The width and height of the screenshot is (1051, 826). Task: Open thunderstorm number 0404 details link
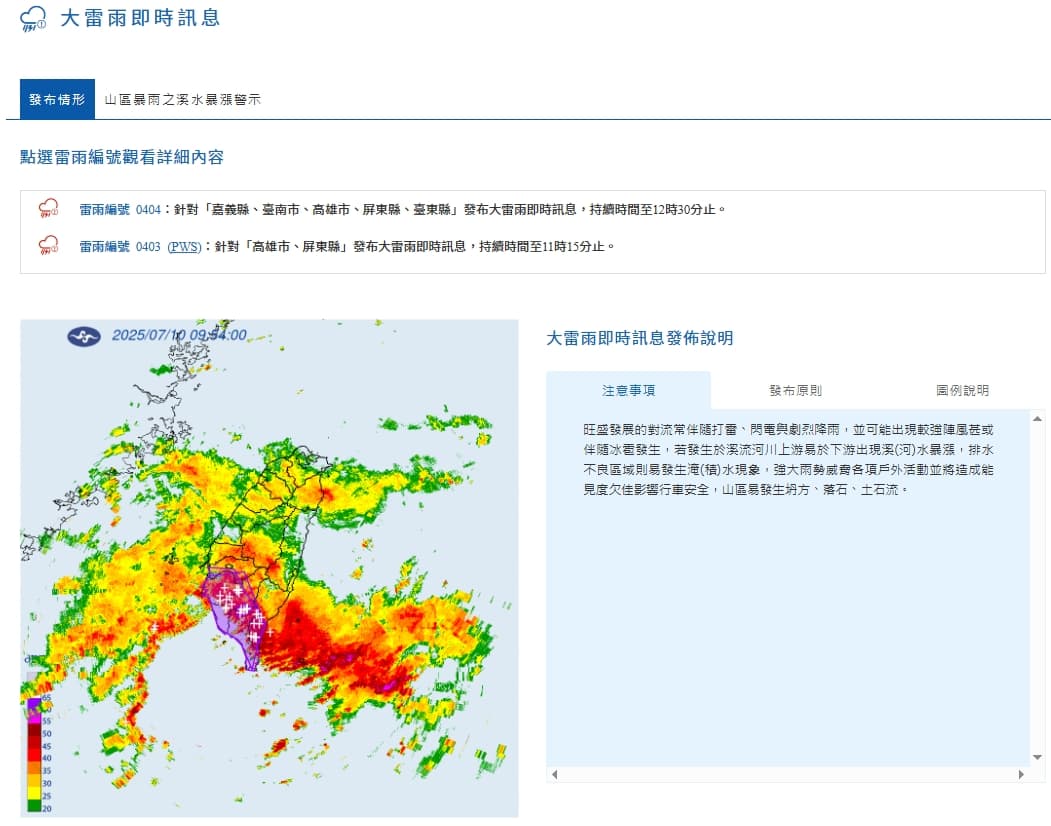click(120, 210)
